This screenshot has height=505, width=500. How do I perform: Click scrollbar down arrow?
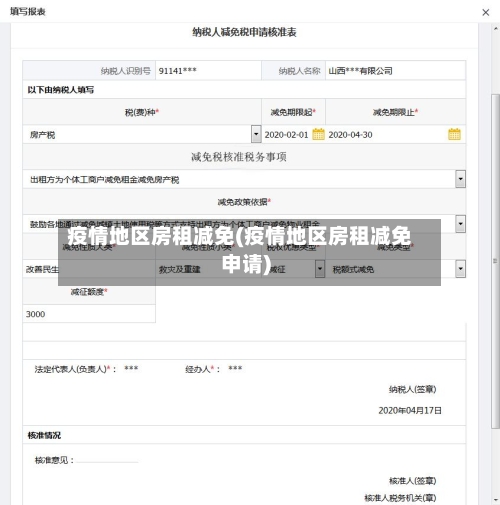point(495,500)
